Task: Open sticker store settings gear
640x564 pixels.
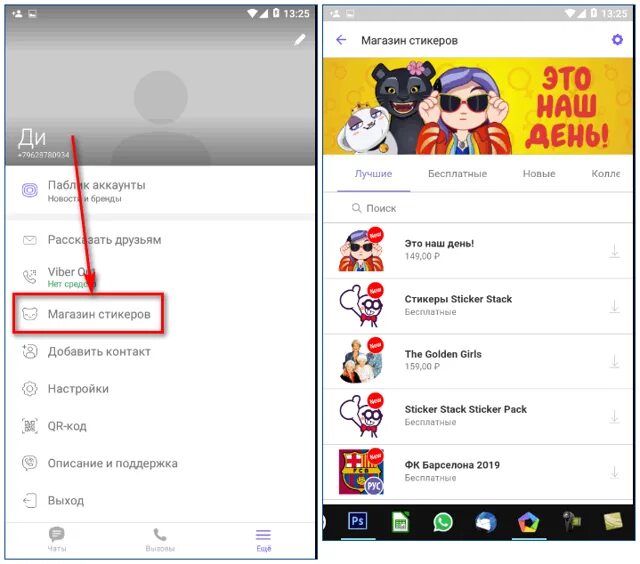Action: tap(617, 40)
